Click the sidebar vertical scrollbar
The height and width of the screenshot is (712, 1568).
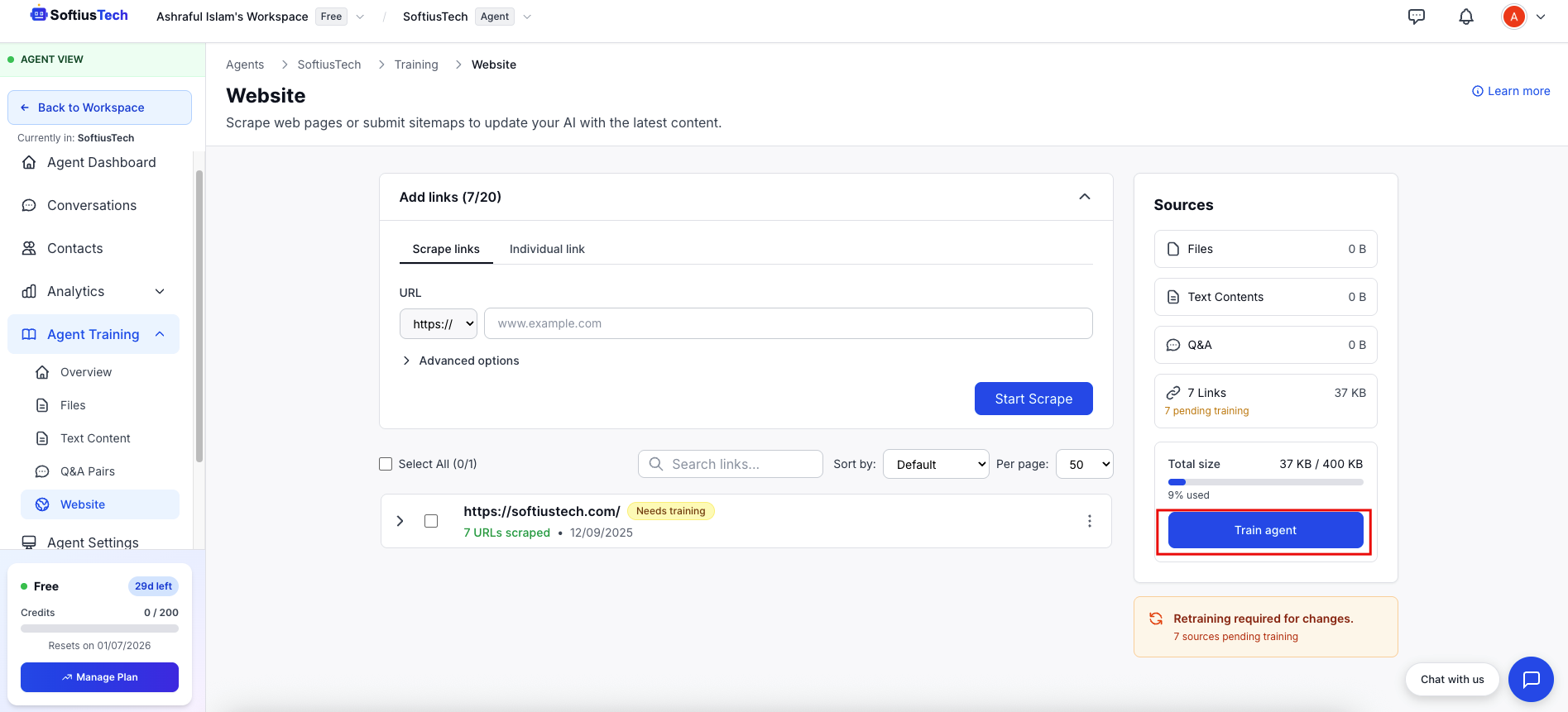point(199,316)
